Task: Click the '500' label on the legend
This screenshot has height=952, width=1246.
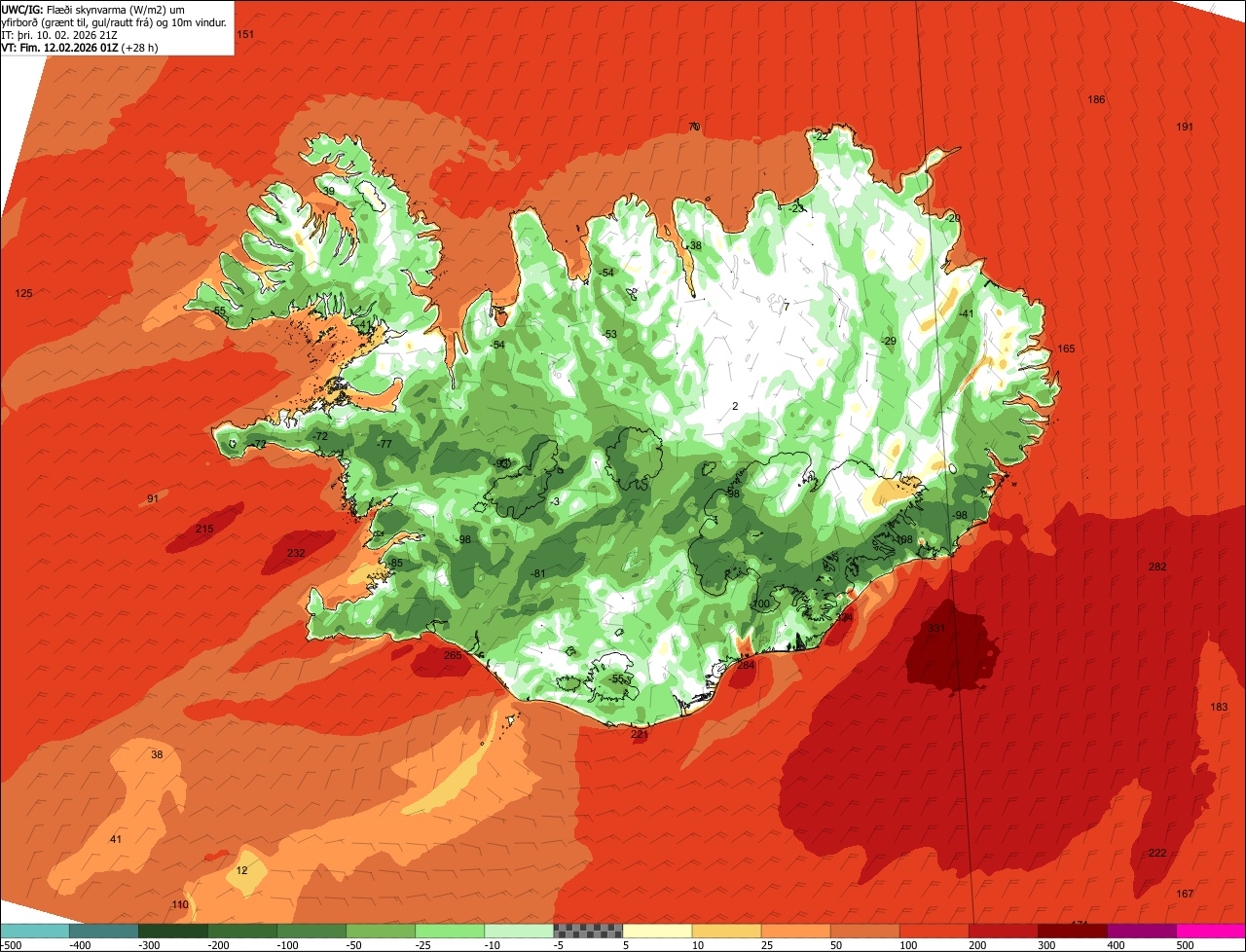Action: (x=1185, y=944)
